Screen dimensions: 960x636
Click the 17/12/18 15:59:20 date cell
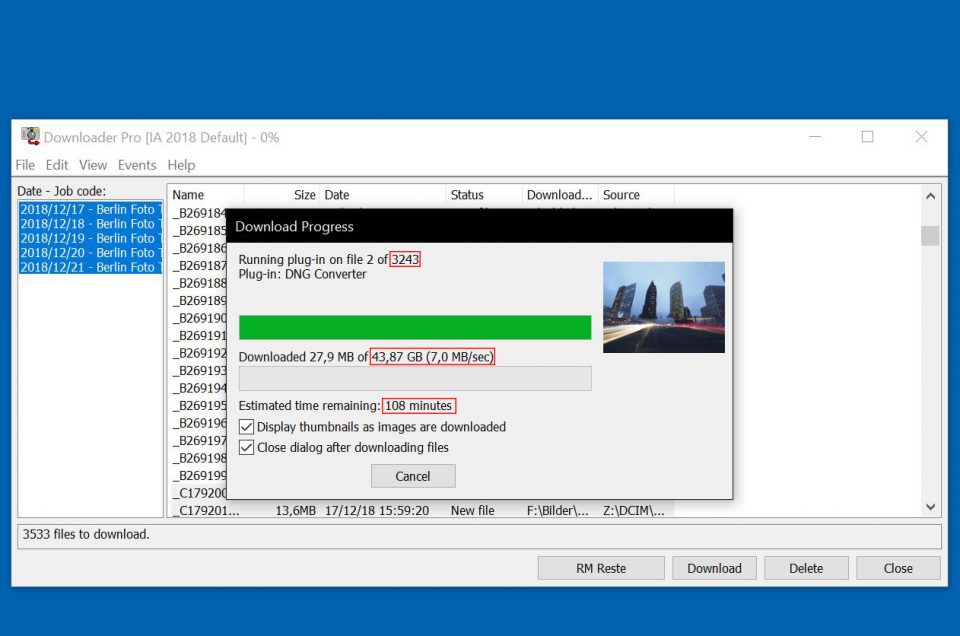coord(377,511)
